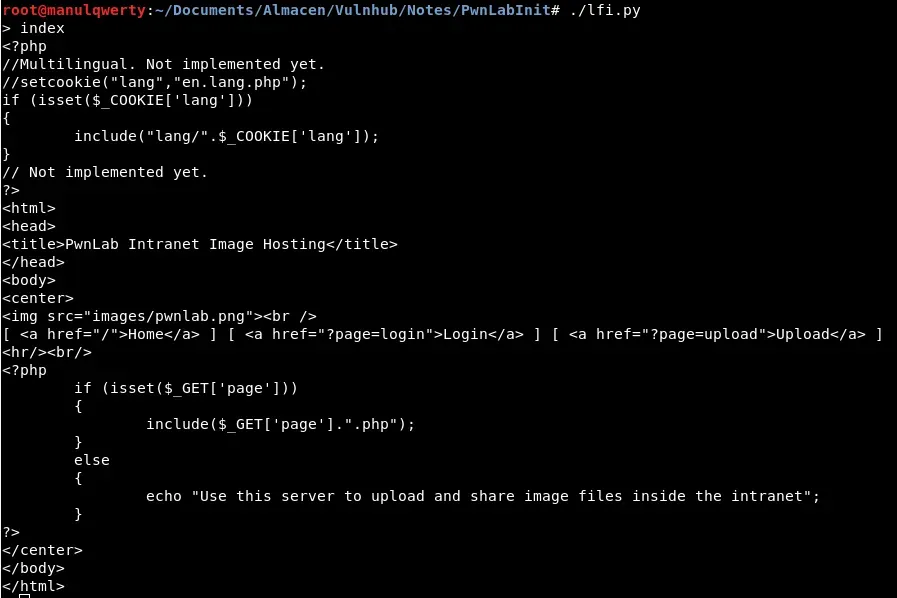
Task: Click the echo 'Use this server' line
Action: pyautogui.click(x=482, y=496)
